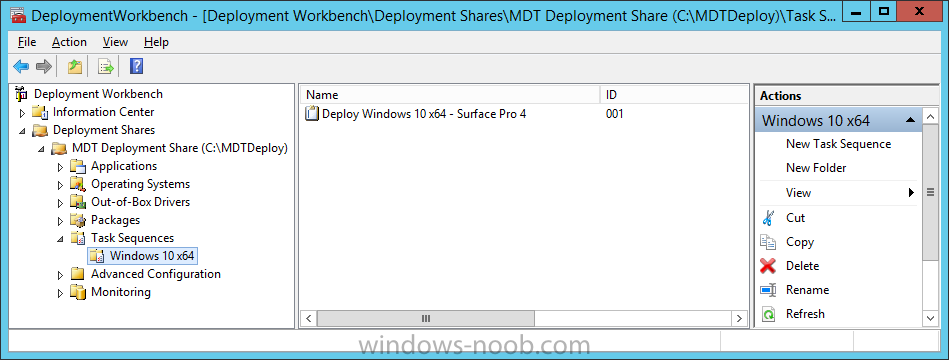The height and width of the screenshot is (360, 949).
Task: Click the Packages node icon
Action: click(78, 220)
